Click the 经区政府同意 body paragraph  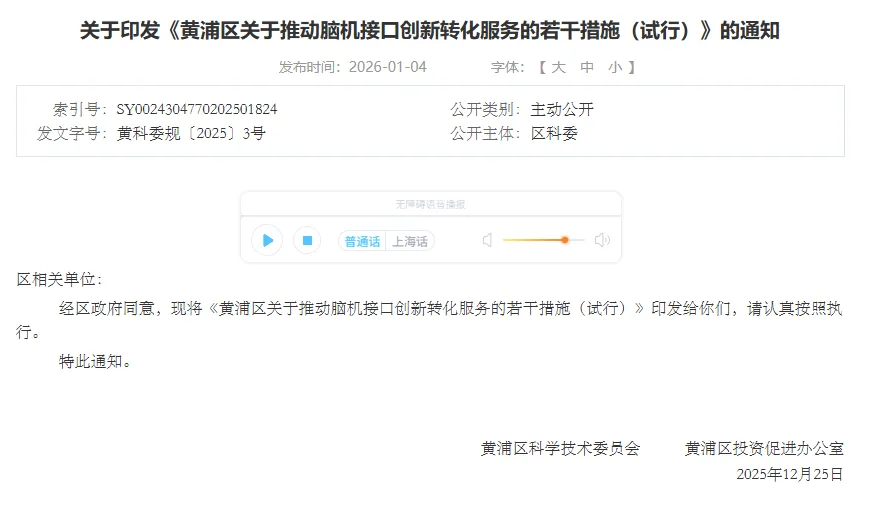tap(430, 320)
